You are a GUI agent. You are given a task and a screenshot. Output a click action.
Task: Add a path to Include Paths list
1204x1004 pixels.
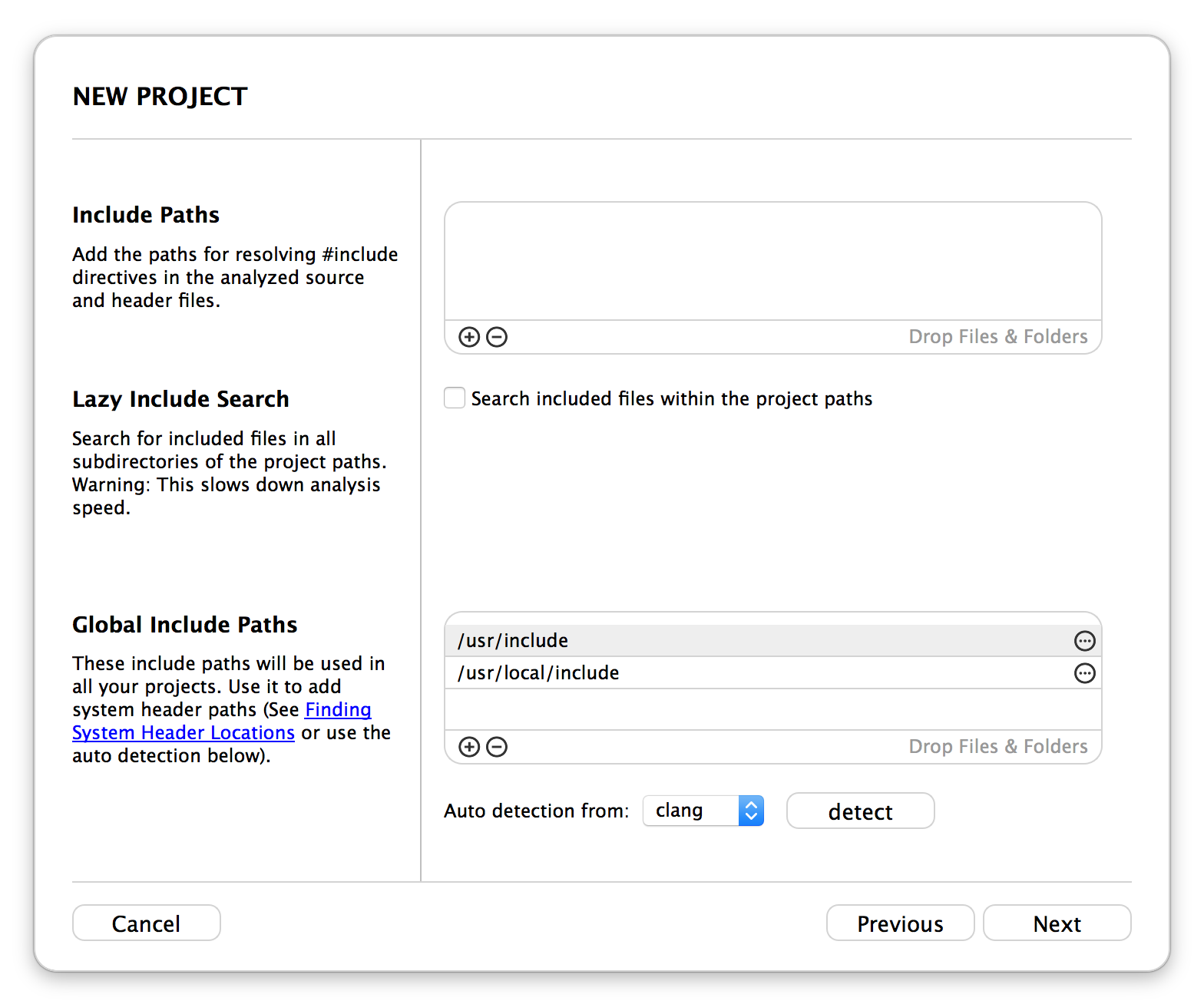tap(469, 337)
